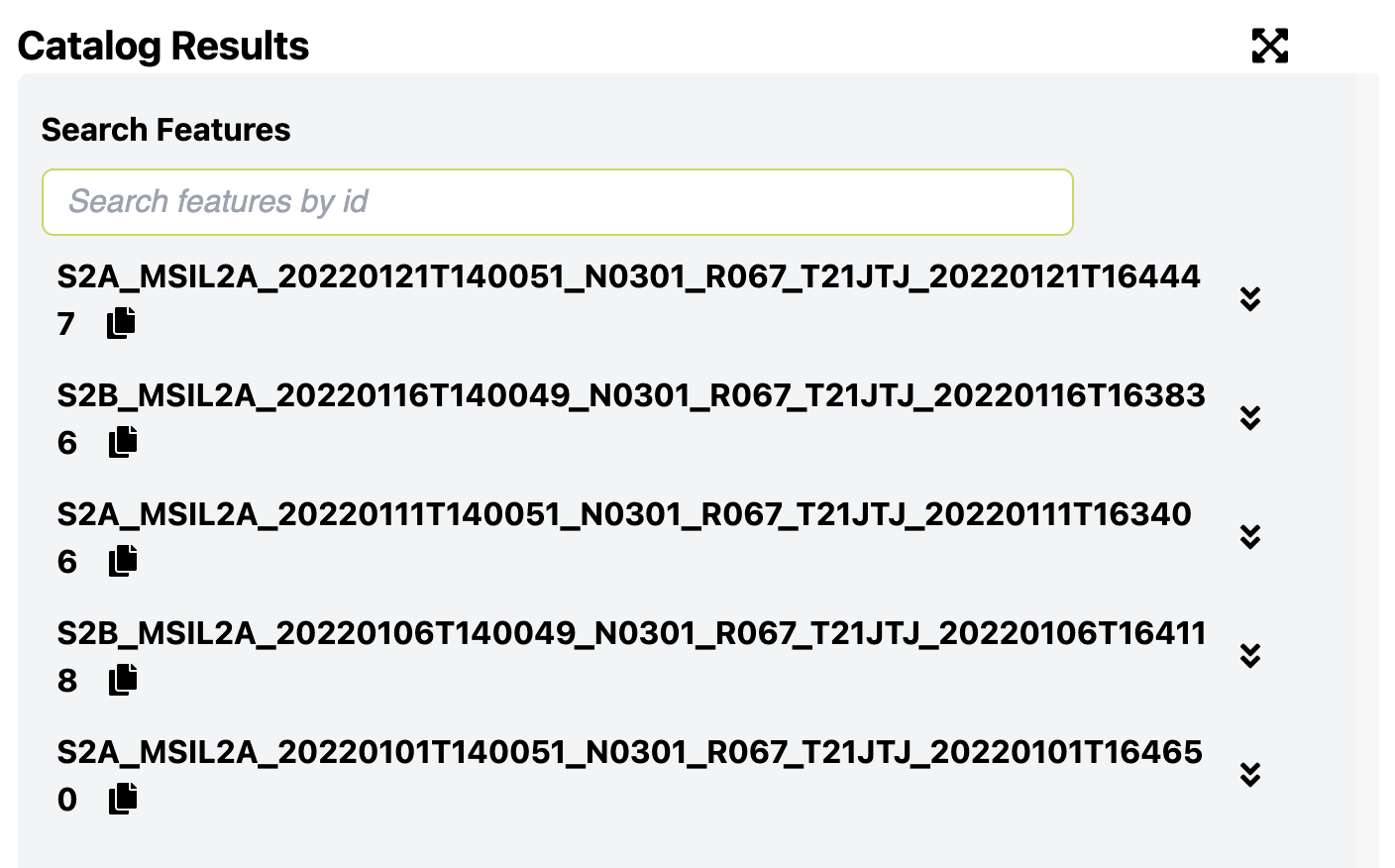Expand details for S2A 20220101T140051 feature

pos(1250,775)
